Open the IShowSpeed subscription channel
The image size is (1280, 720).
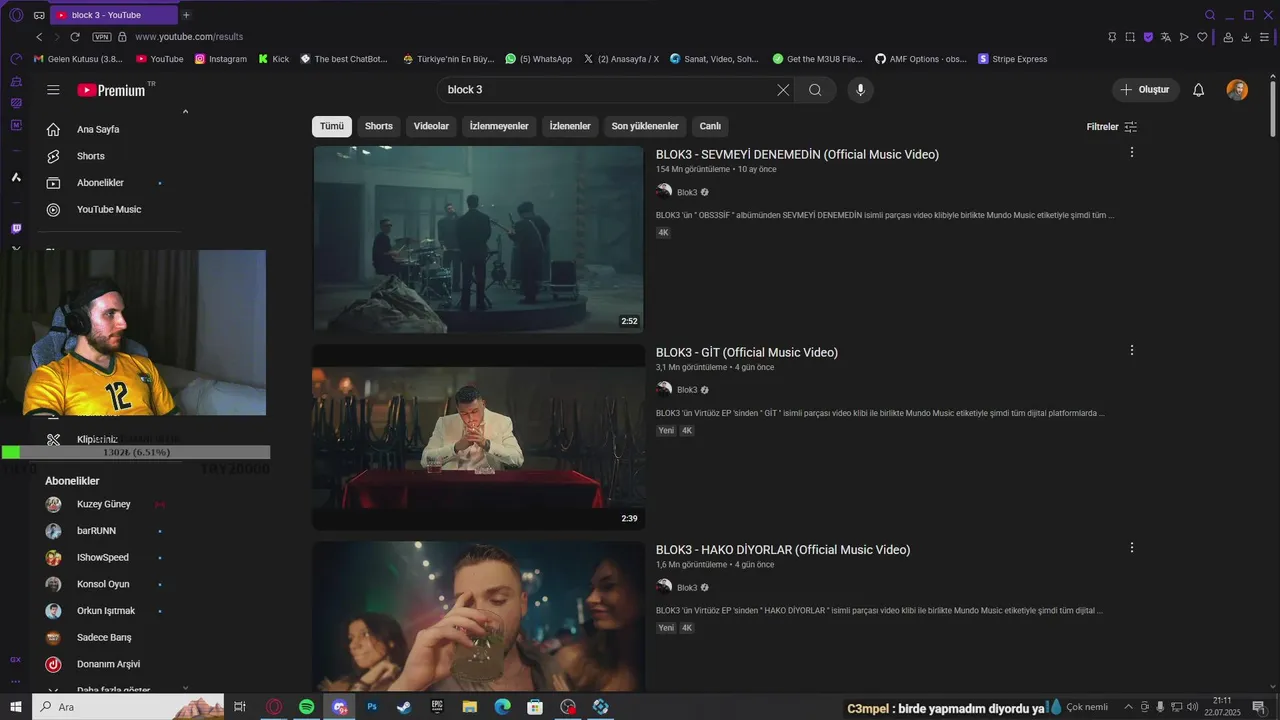pyautogui.click(x=103, y=557)
